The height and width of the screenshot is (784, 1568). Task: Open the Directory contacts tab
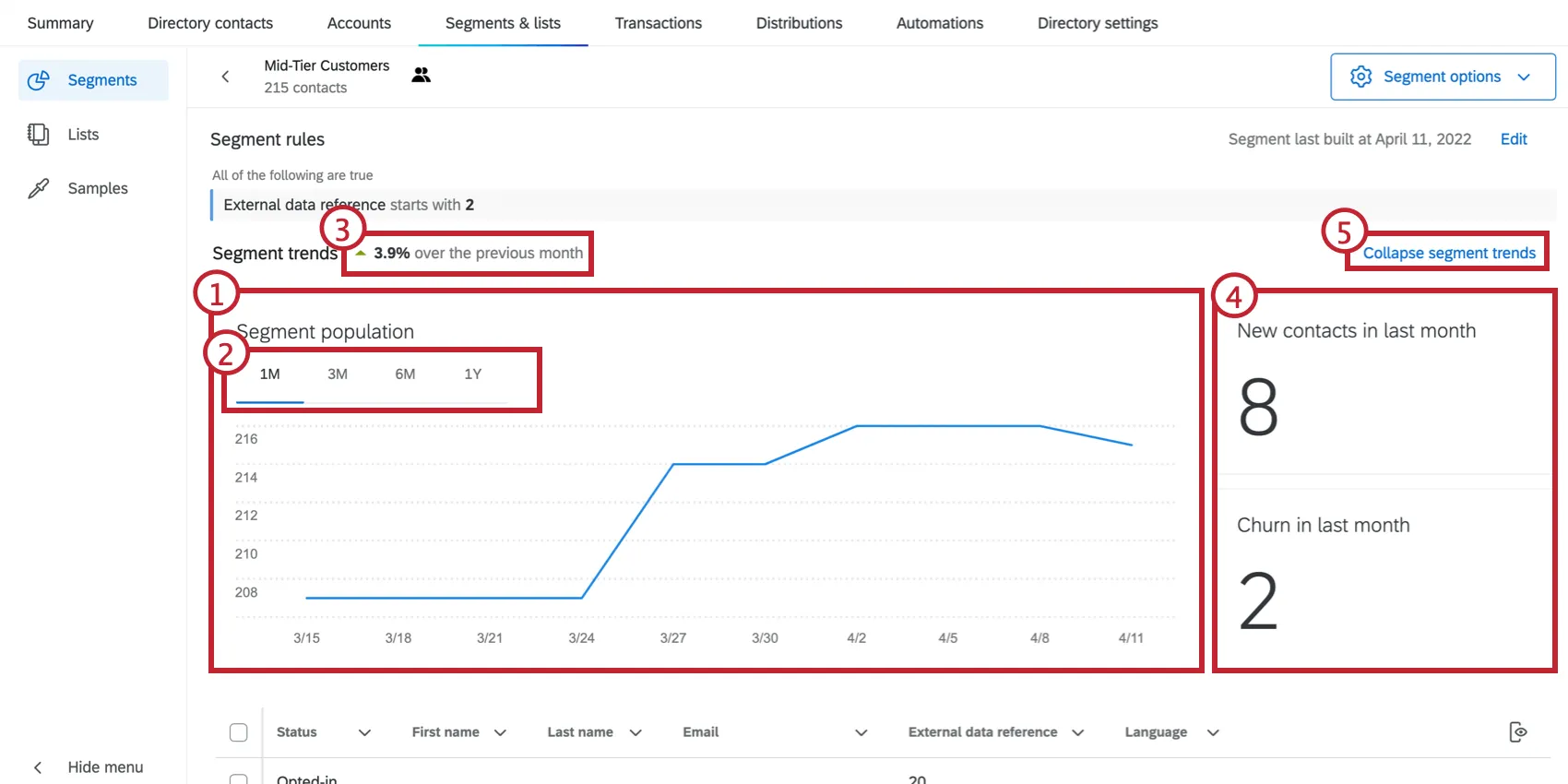[210, 23]
